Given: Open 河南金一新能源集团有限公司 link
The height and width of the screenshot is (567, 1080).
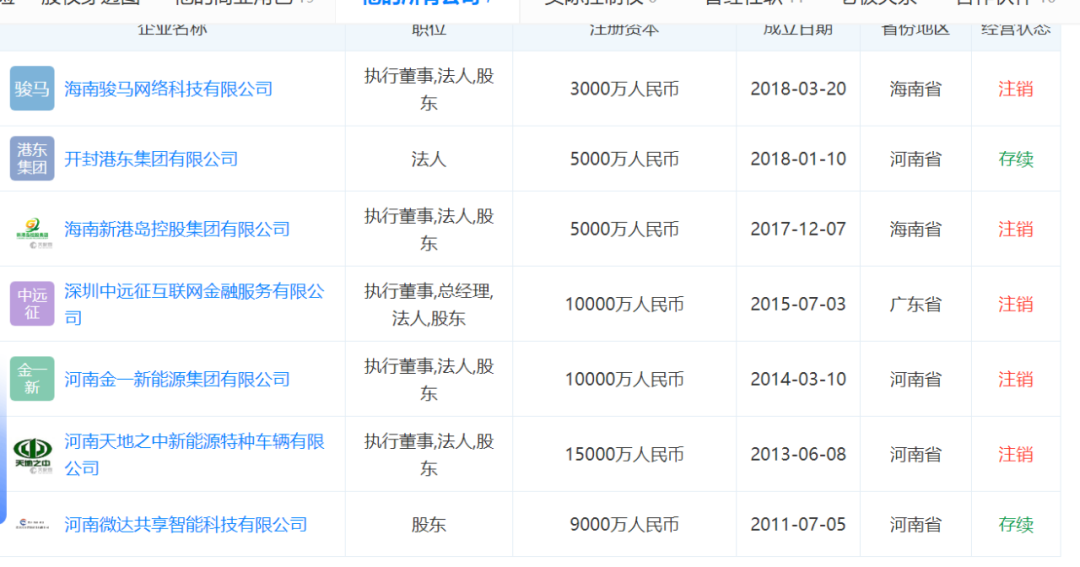Looking at the screenshot, I should [177, 380].
